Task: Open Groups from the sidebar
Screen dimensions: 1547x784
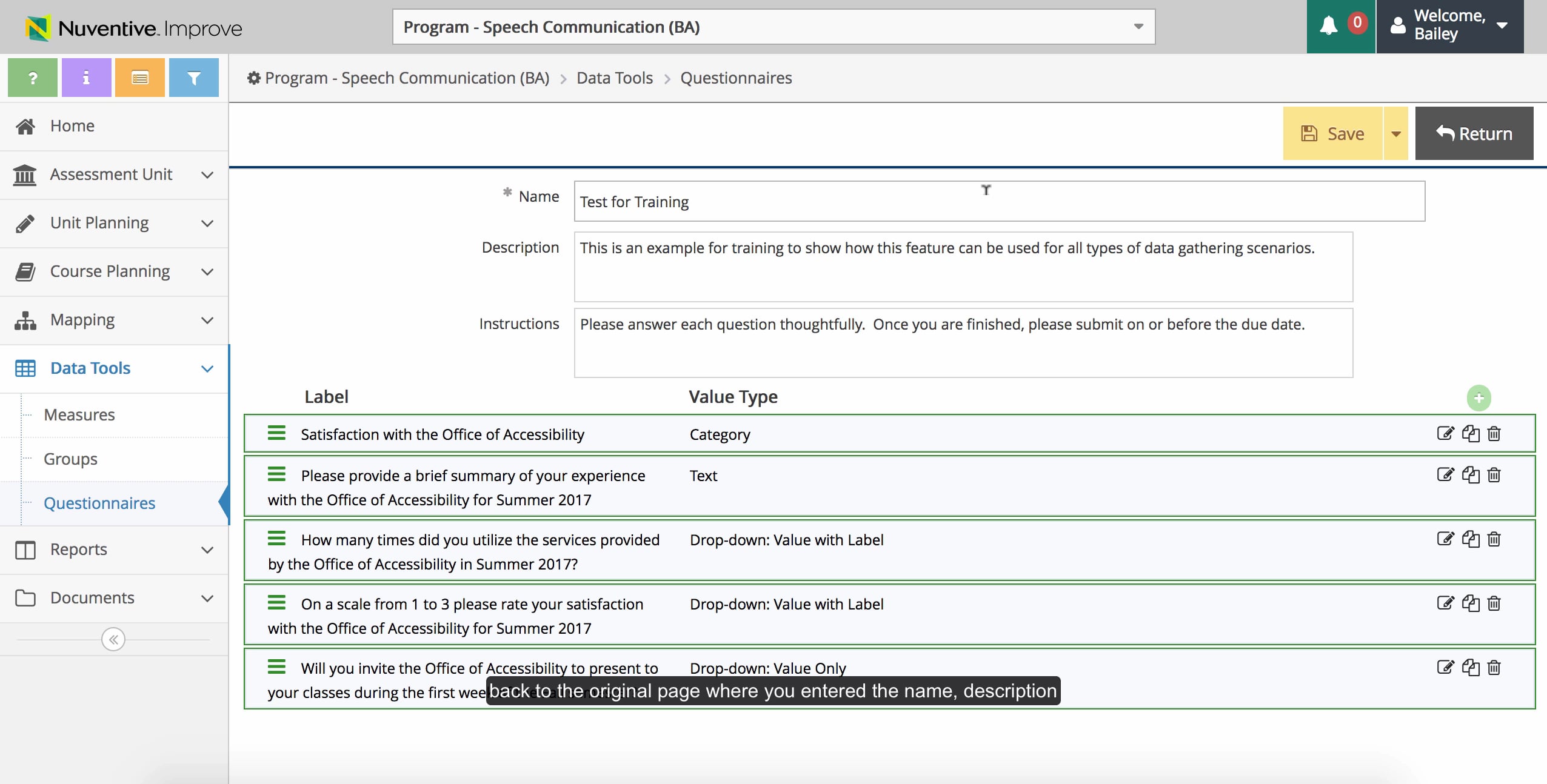Action: [70, 459]
